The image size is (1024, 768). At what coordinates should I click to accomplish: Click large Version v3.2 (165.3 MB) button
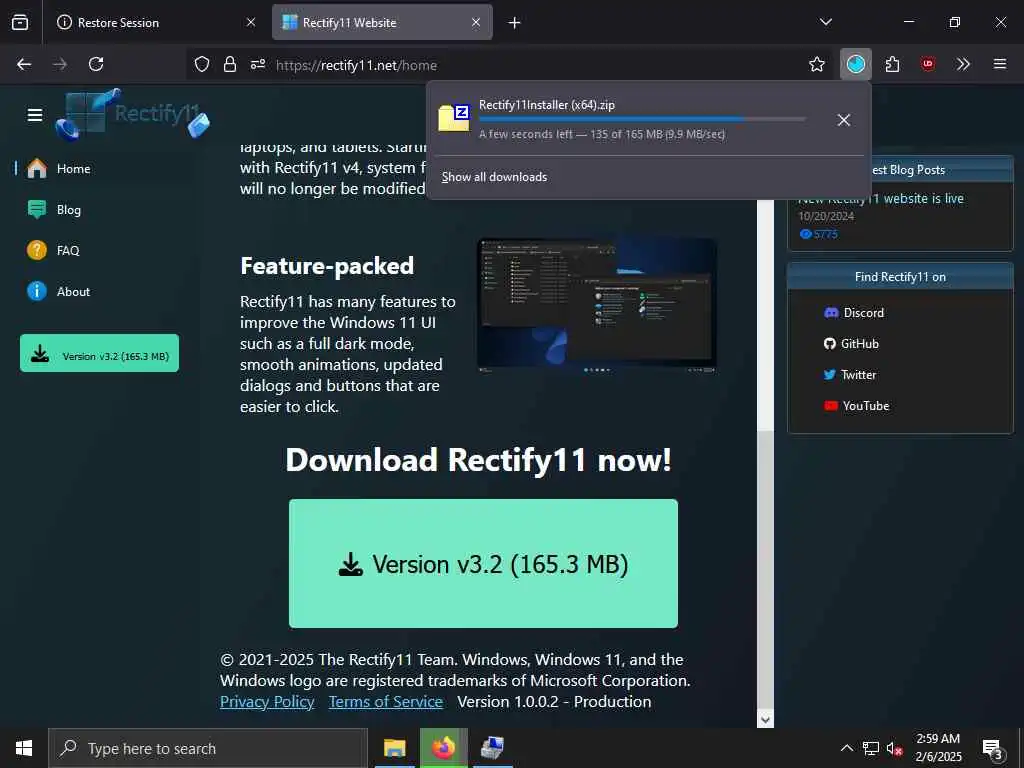(x=483, y=564)
